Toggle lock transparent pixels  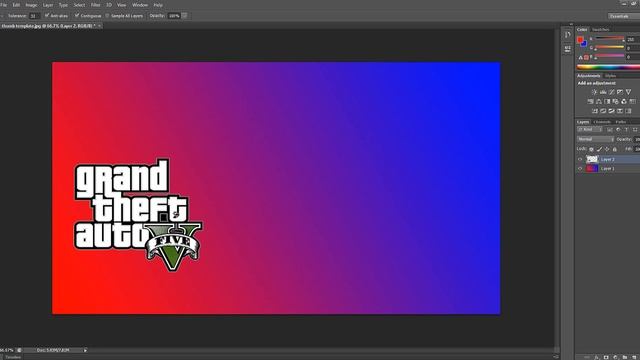(x=591, y=149)
